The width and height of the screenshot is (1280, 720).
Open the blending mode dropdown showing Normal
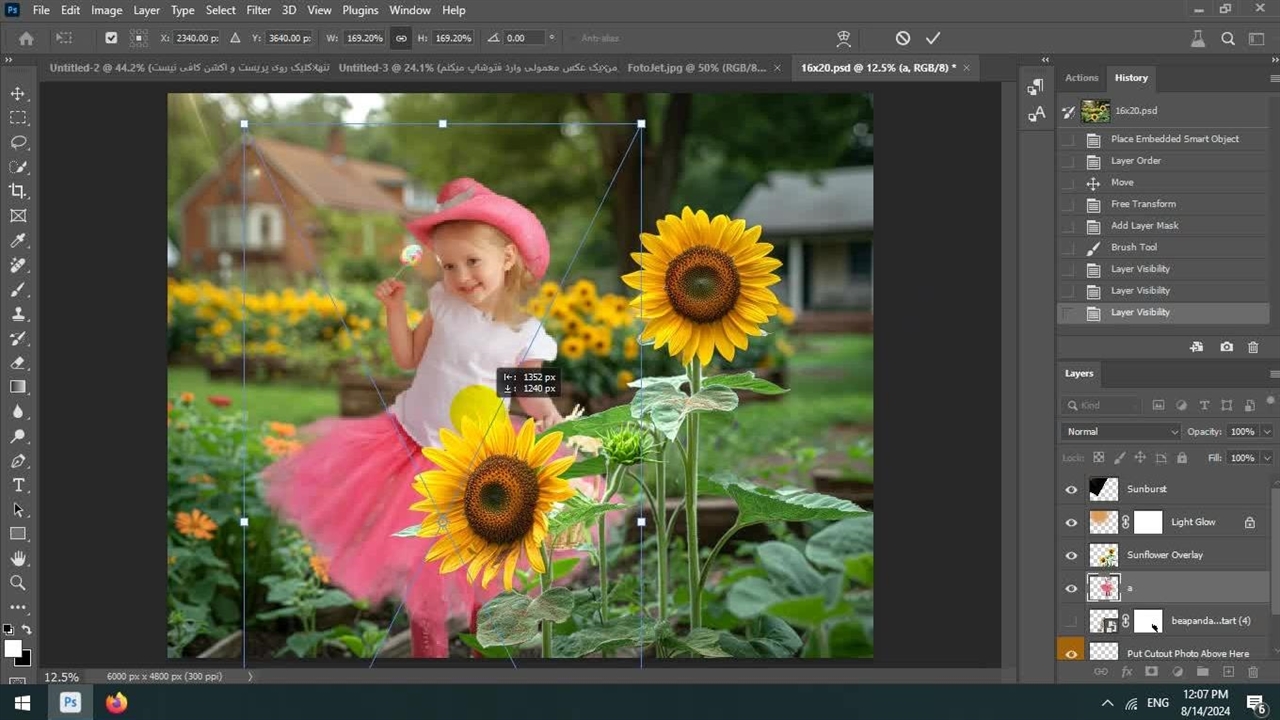1120,432
